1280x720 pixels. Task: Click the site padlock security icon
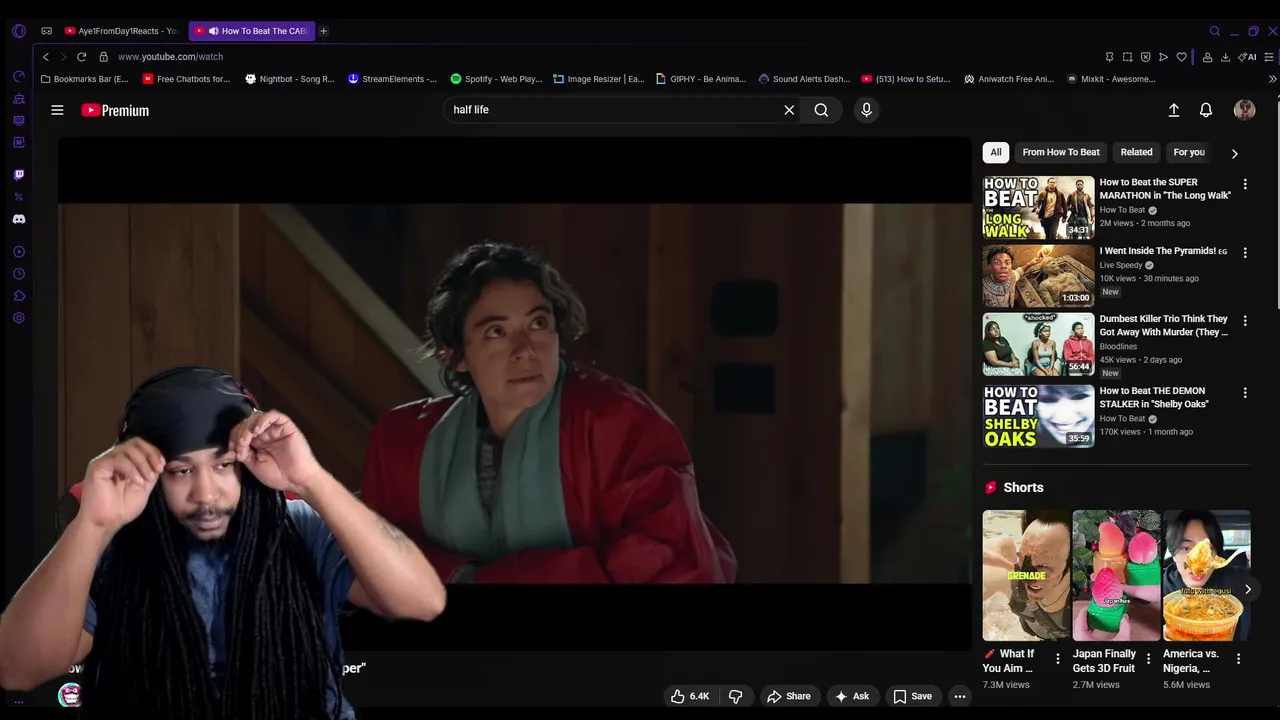click(x=103, y=57)
